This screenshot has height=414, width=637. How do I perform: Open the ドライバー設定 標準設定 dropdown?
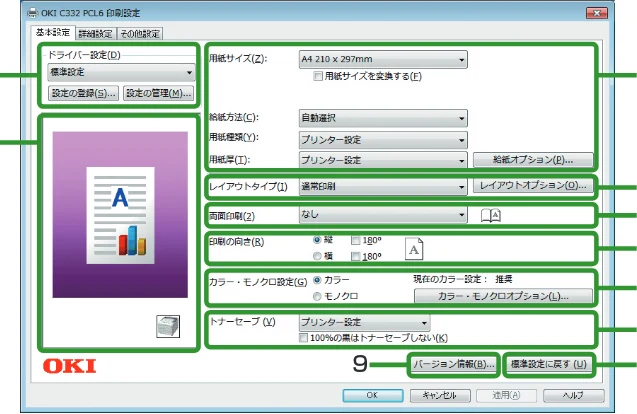[x=121, y=73]
